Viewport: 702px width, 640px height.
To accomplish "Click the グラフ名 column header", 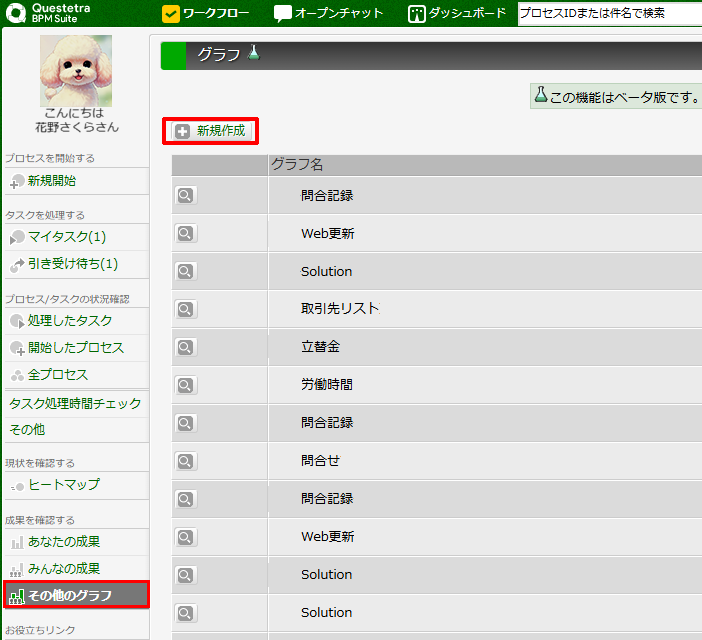I will tap(297, 165).
